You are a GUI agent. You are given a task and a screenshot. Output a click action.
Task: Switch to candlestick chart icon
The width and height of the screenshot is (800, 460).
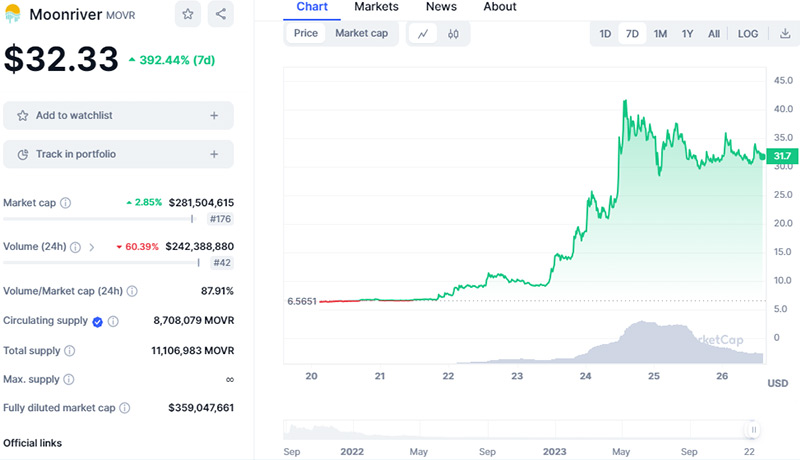point(453,34)
